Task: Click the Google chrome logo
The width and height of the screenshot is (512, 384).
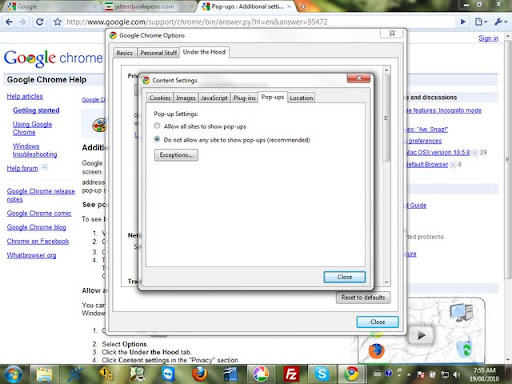Action: click(x=53, y=58)
